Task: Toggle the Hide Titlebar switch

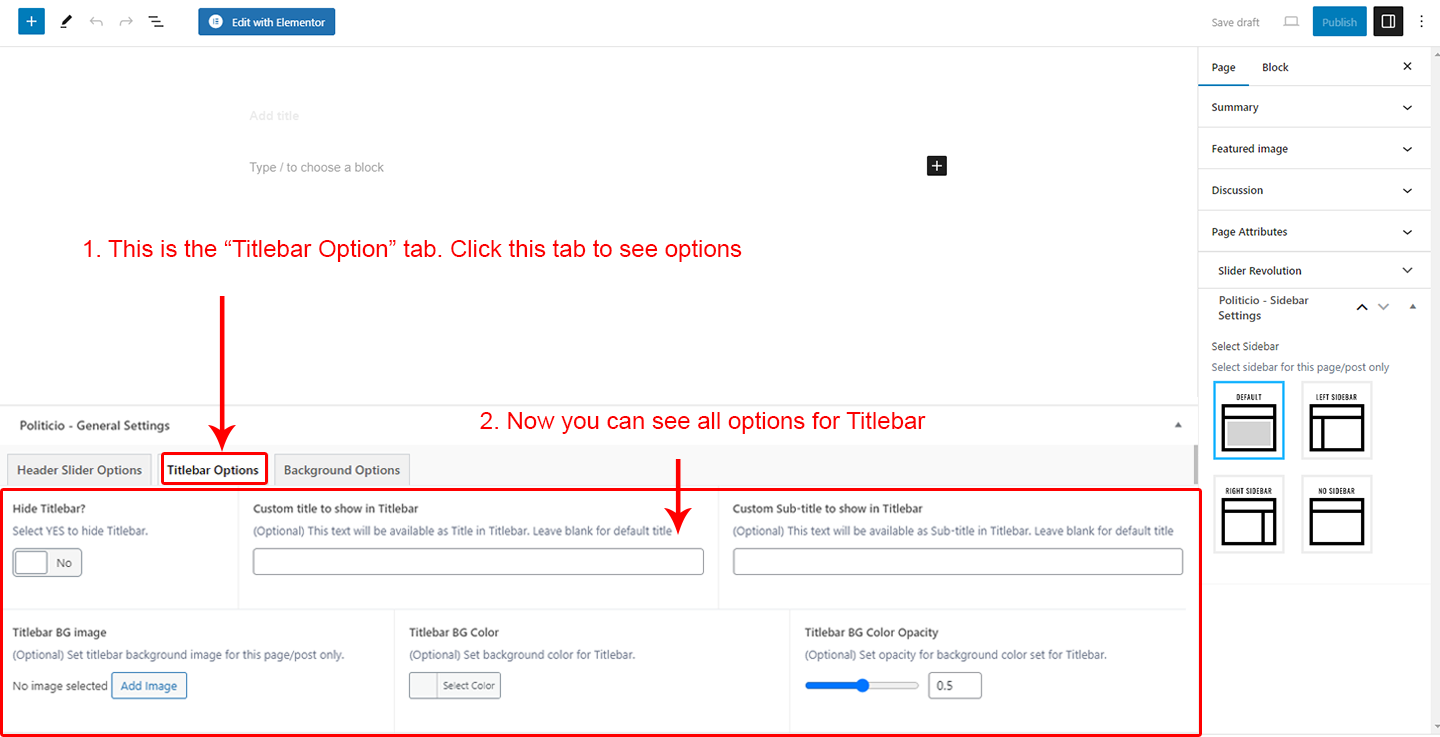Action: point(48,563)
